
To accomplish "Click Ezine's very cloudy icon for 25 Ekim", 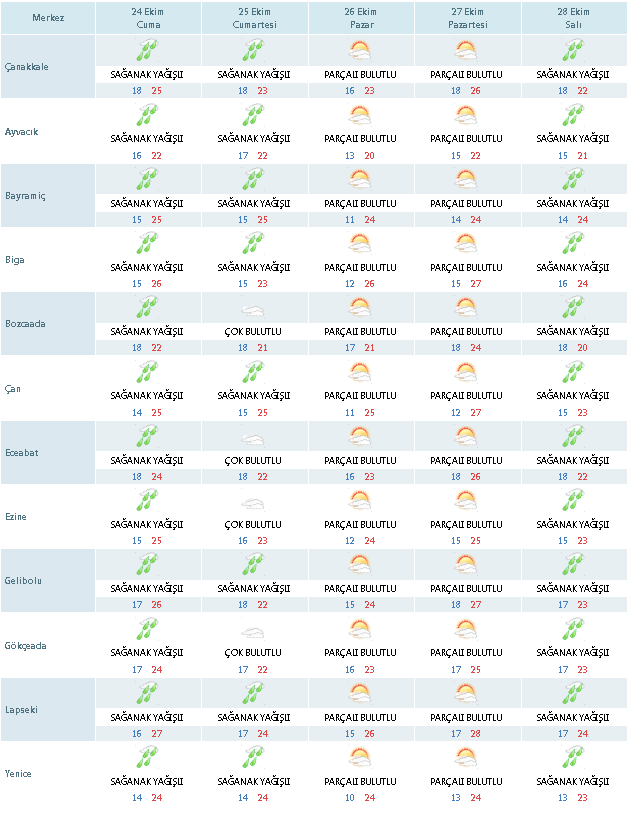I will click(x=254, y=501).
